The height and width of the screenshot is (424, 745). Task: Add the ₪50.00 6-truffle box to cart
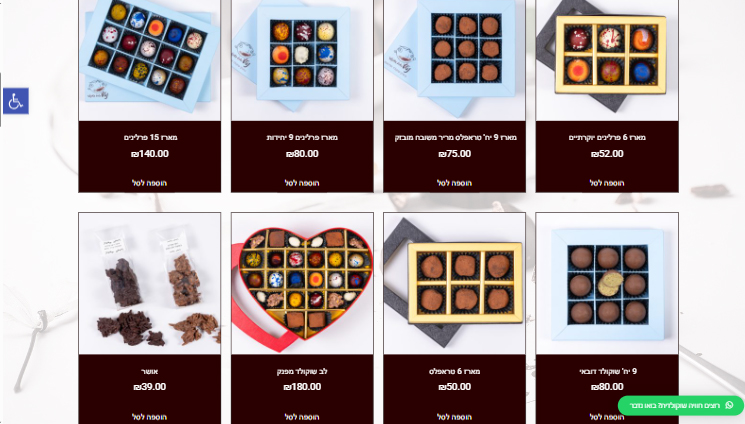454,417
